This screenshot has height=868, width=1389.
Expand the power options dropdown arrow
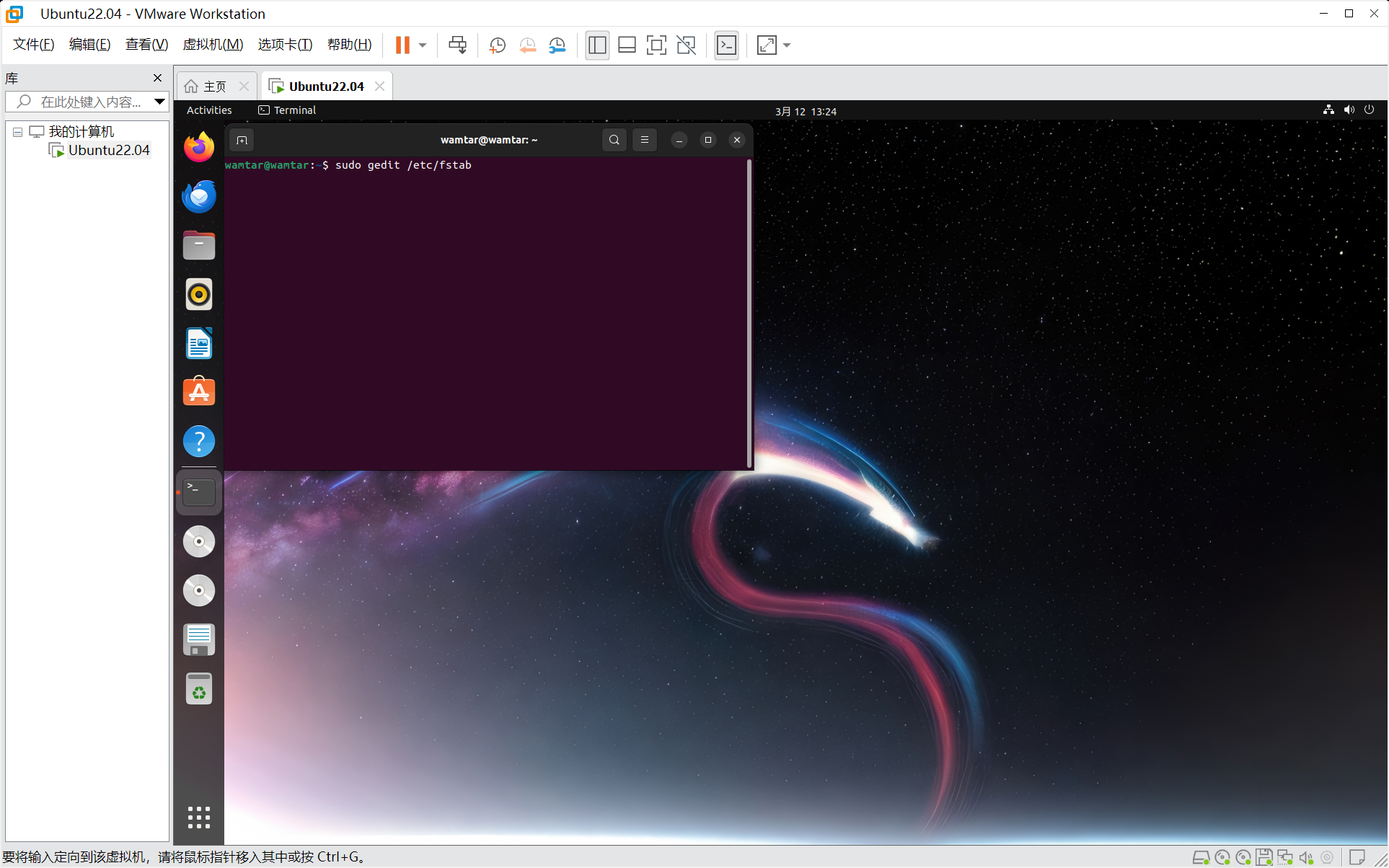pyautogui.click(x=423, y=45)
